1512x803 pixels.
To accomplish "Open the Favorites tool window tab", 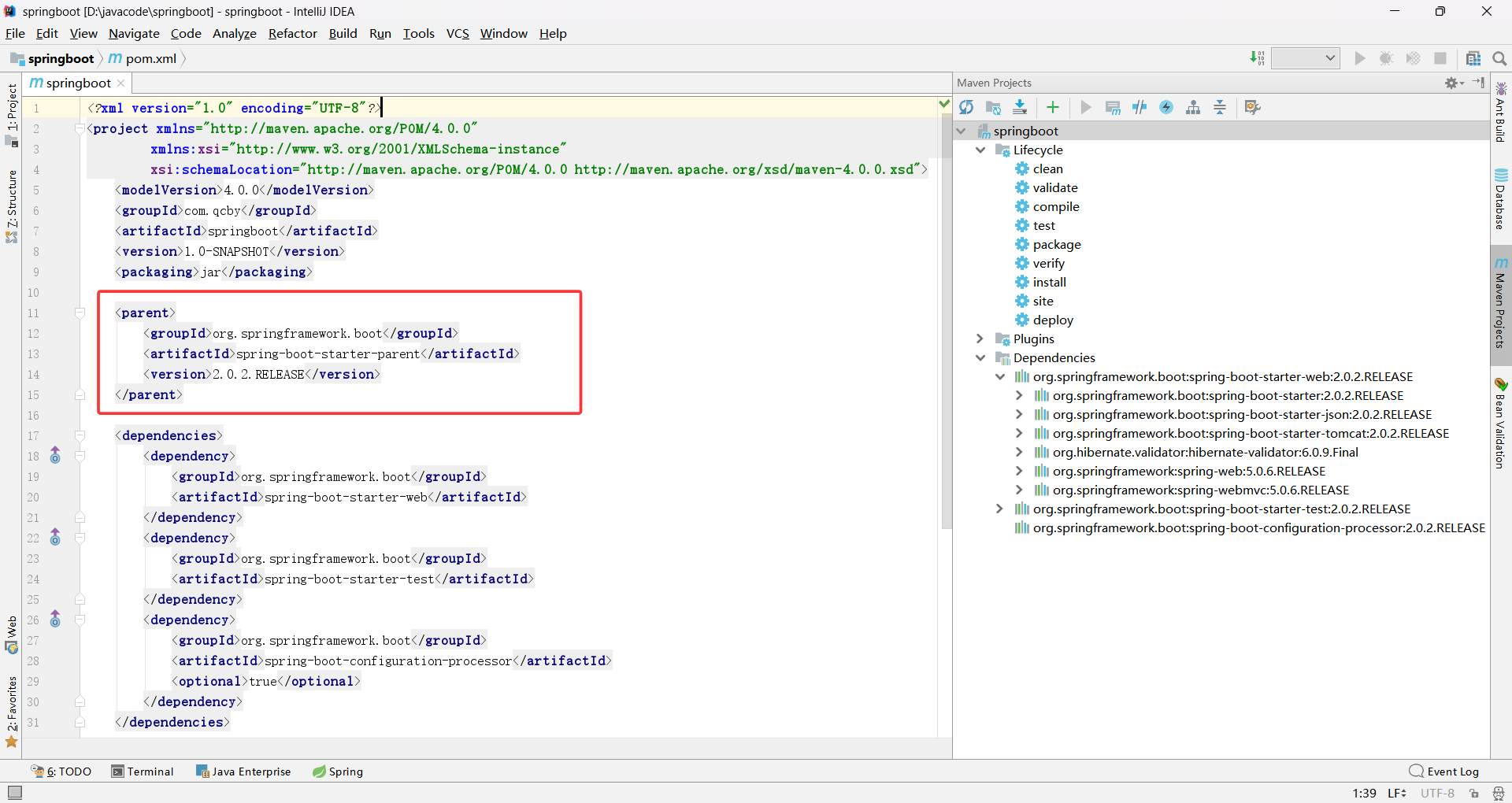I will 12,712.
